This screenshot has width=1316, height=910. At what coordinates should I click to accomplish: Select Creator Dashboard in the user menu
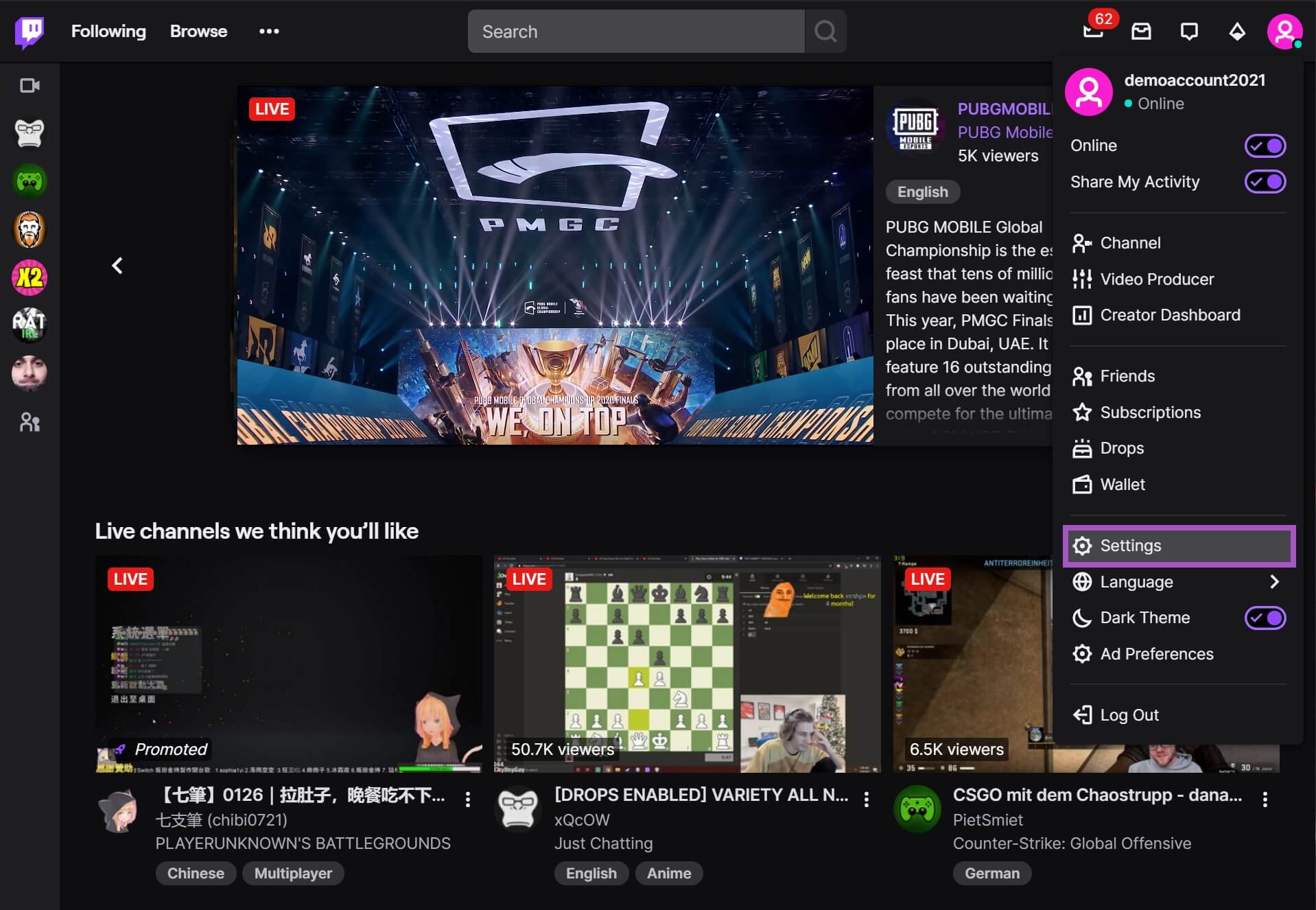[1170, 315]
